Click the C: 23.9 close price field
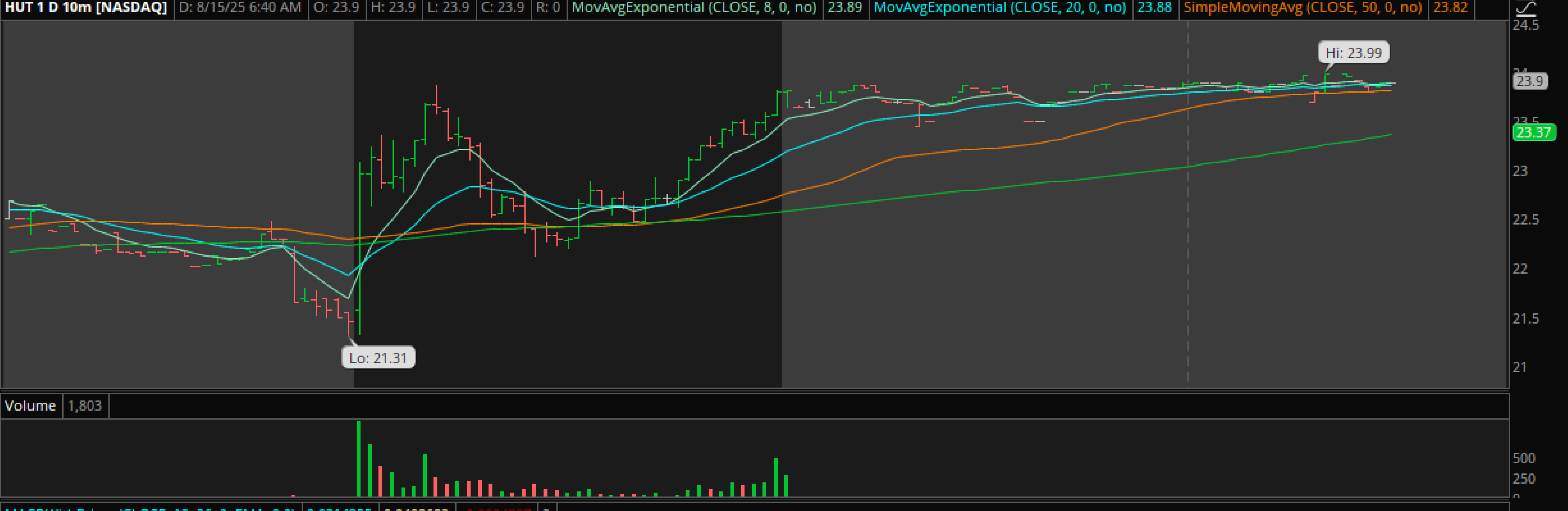The width and height of the screenshot is (1568, 511). [x=503, y=7]
